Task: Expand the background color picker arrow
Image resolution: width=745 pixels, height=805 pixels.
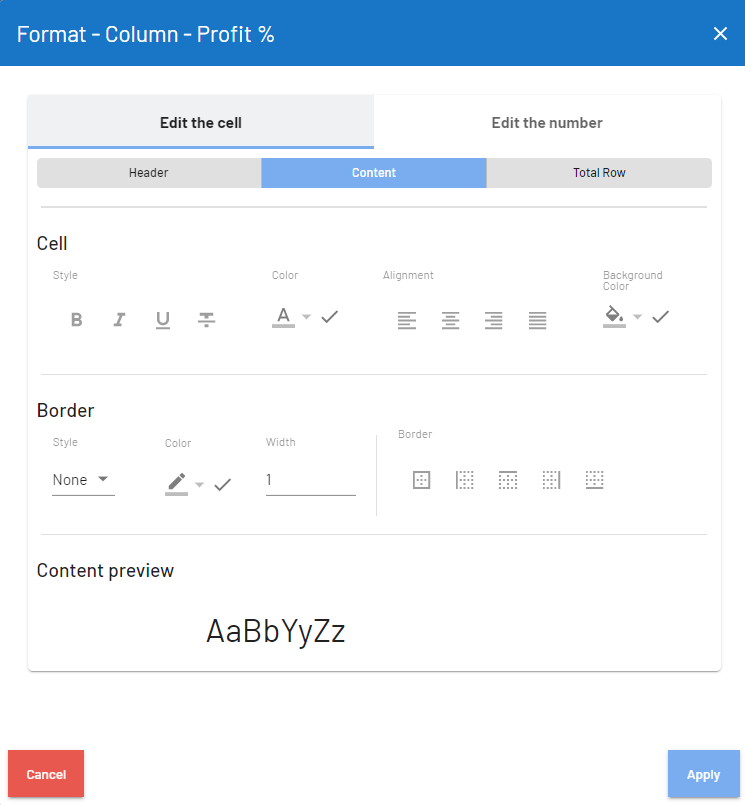Action: click(637, 317)
